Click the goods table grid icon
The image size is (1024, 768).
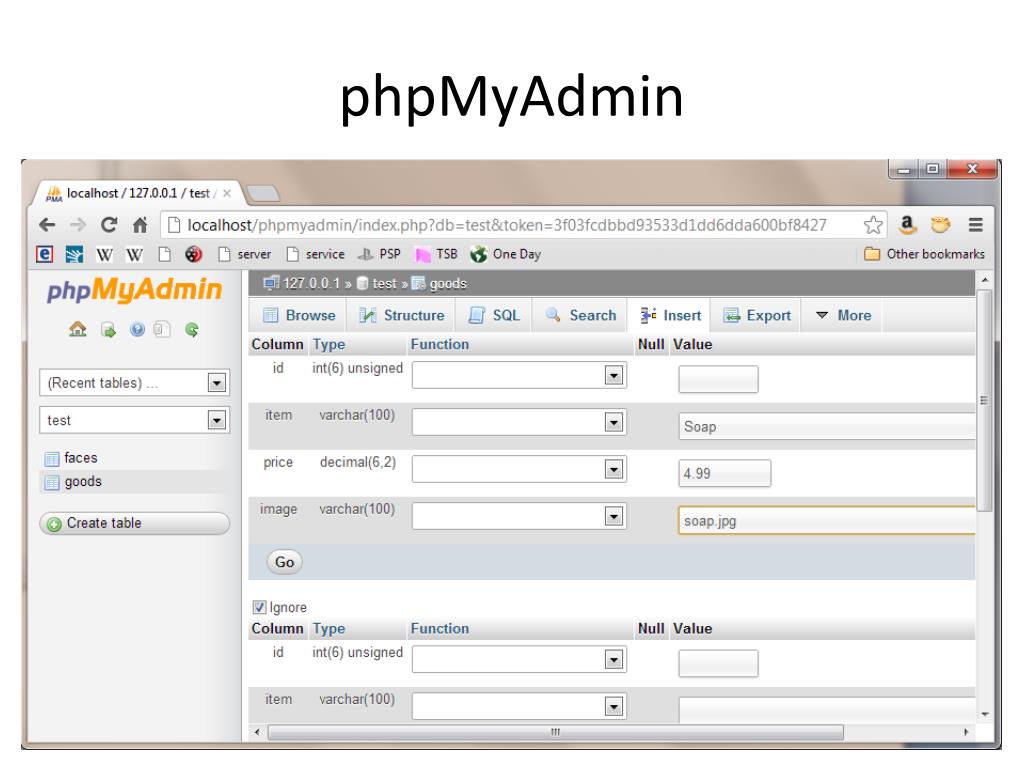coord(52,483)
